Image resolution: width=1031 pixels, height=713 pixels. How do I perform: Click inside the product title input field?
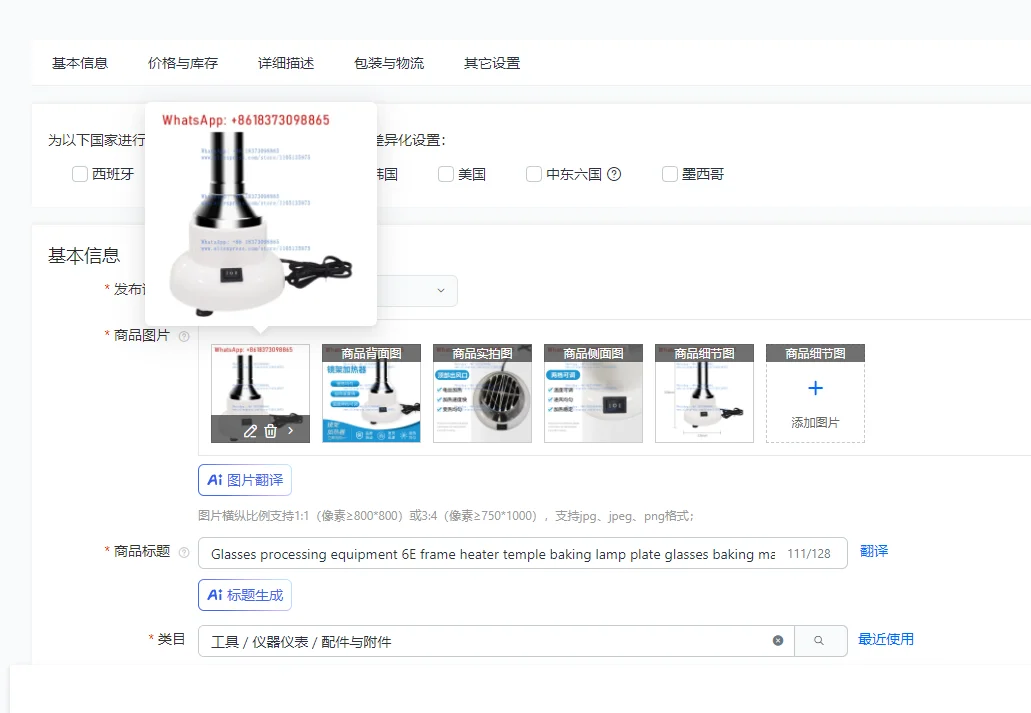pos(500,553)
